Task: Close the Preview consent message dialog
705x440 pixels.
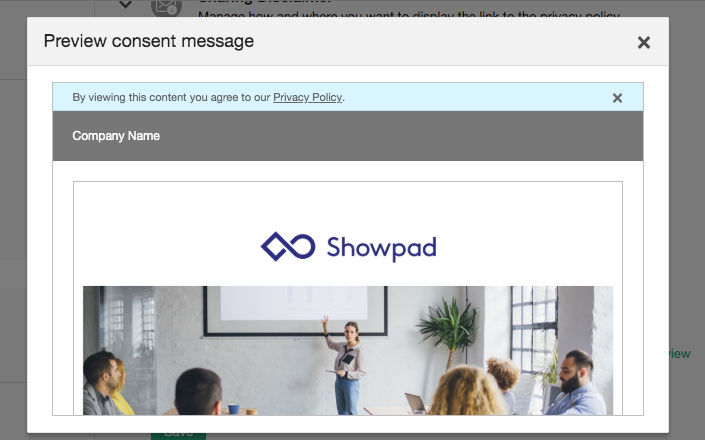Action: click(644, 43)
